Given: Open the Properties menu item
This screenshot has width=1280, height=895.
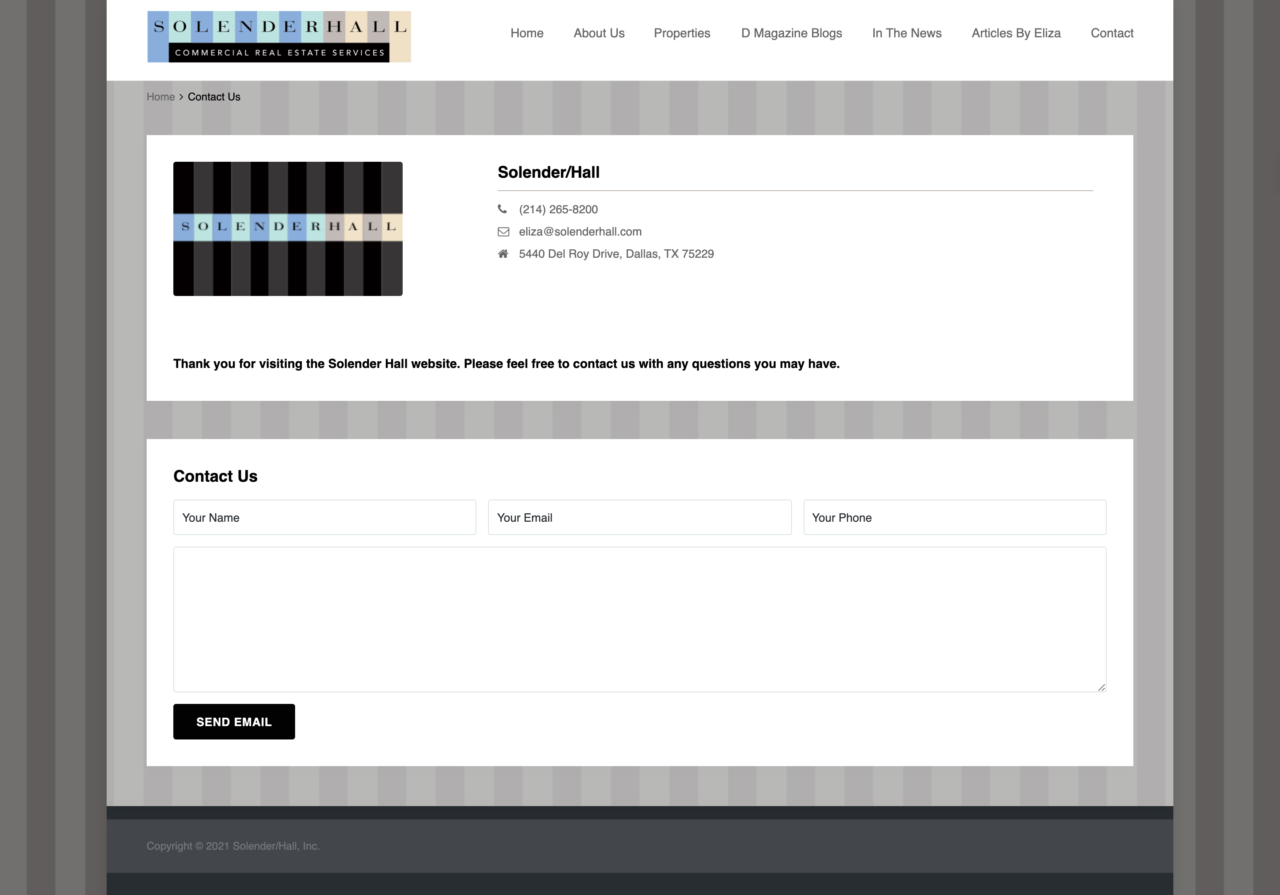Looking at the screenshot, I should point(682,33).
